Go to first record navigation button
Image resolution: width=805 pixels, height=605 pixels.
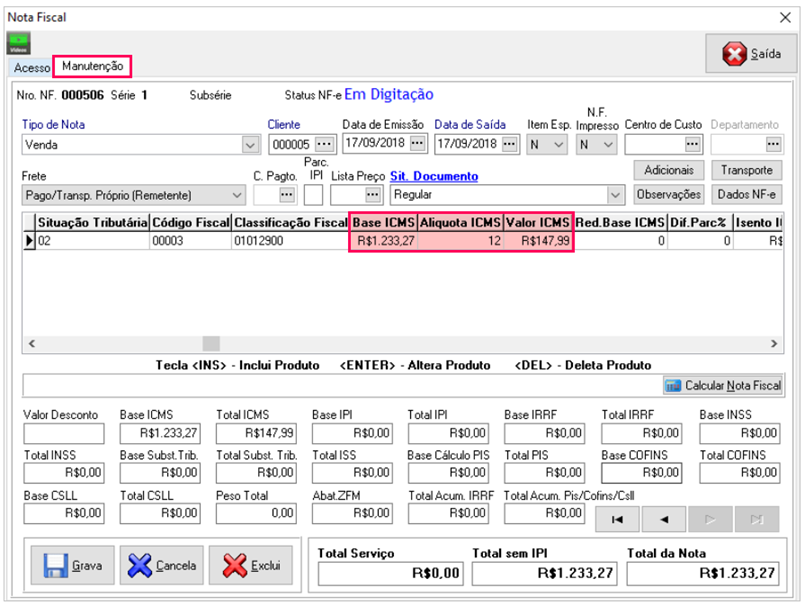618,518
